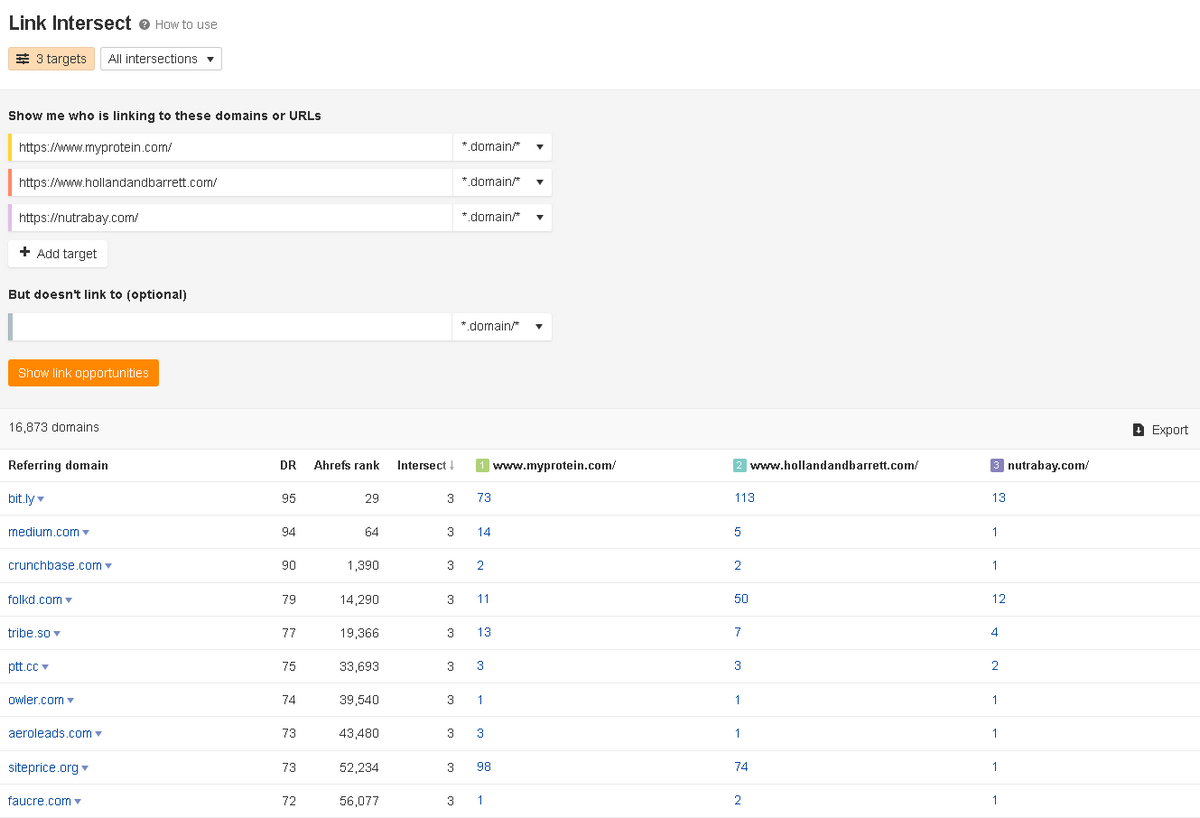The image size is (1200, 818).
Task: Expand the ptt.cc domain menu arrow
Action: [x=45, y=667]
